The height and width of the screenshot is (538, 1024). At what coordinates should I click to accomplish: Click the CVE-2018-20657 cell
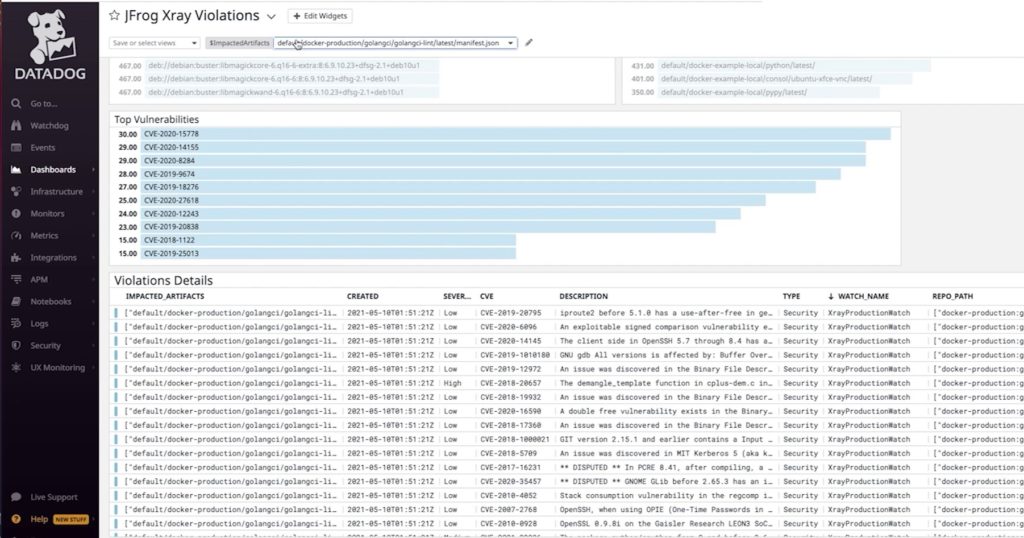tap(511, 383)
